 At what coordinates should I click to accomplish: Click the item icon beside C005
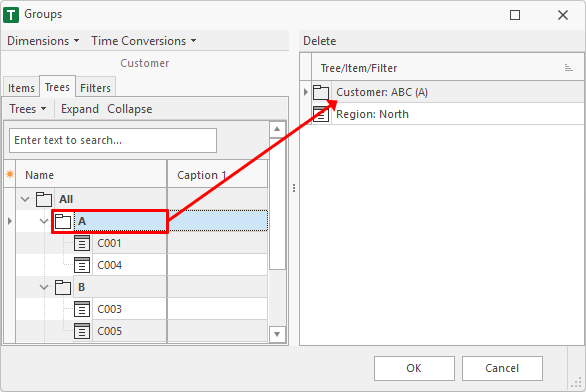point(82,331)
